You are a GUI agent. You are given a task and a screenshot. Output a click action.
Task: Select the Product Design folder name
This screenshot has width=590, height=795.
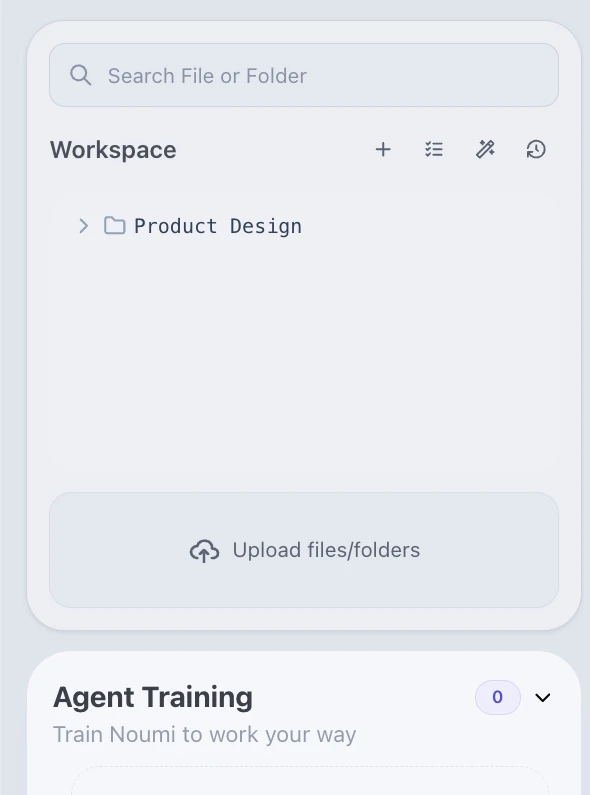[218, 226]
